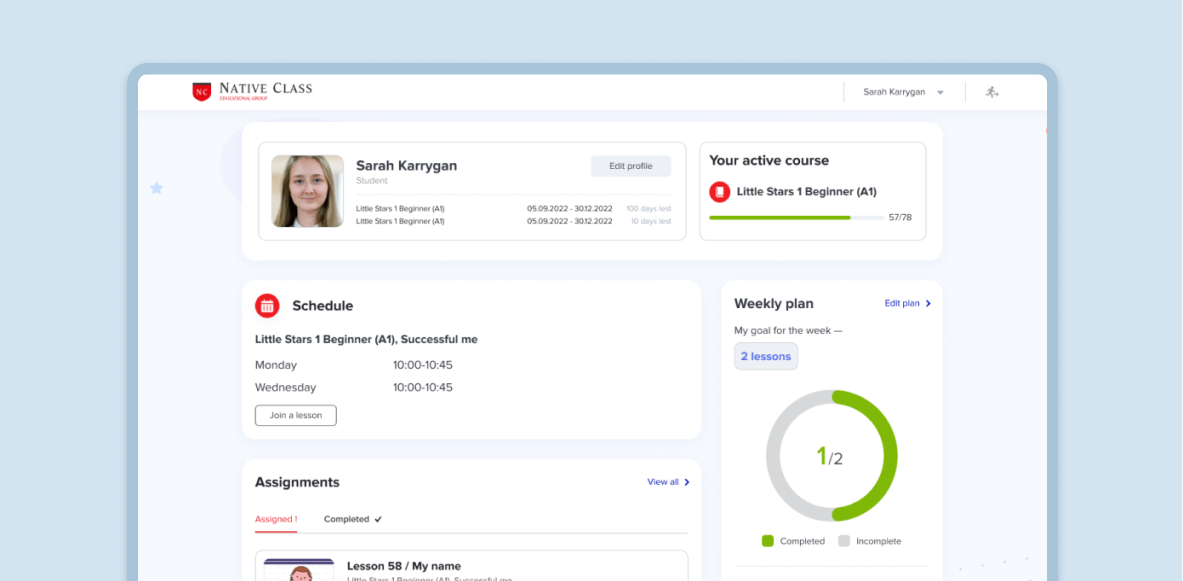This screenshot has height=581, width=1183.
Task: Click the arrow beside Edit plan
Action: [928, 304]
